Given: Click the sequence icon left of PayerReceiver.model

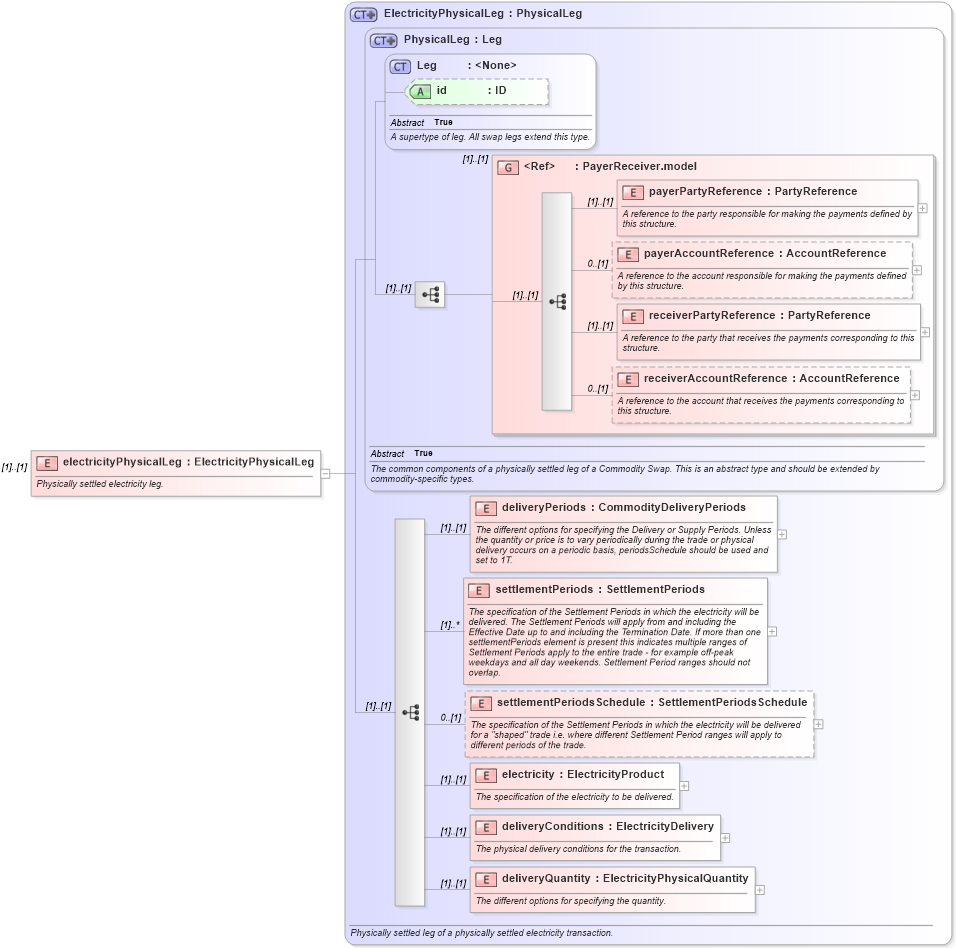Looking at the screenshot, I should point(430,295).
